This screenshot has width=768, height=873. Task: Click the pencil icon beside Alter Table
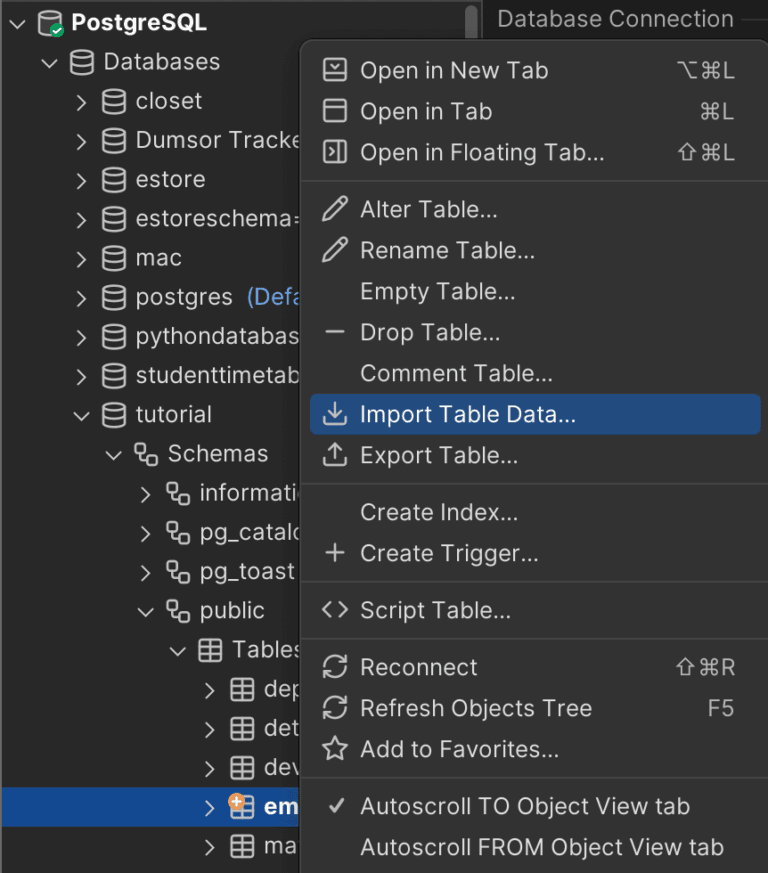[336, 209]
